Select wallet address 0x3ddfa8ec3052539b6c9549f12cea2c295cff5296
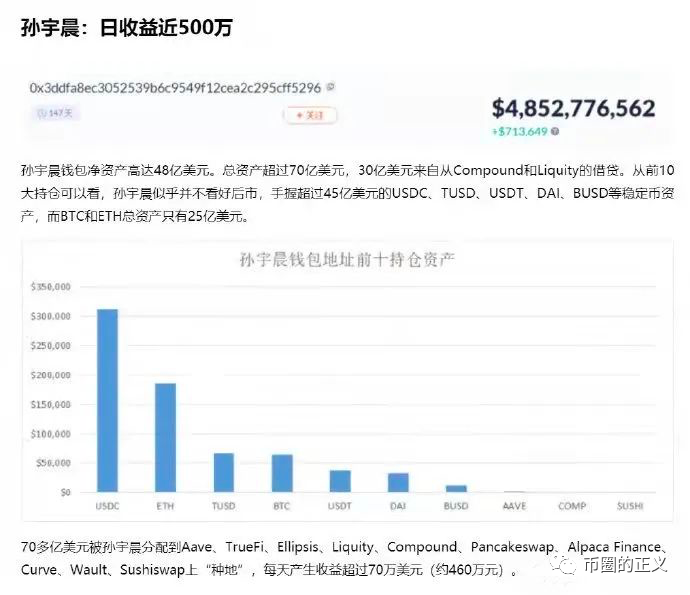Image resolution: width=690 pixels, height=595 pixels. (175, 88)
